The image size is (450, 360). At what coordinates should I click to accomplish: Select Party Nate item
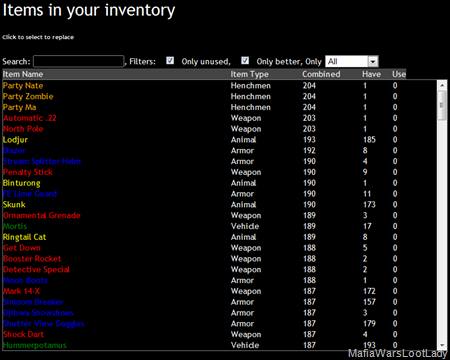click(23, 86)
